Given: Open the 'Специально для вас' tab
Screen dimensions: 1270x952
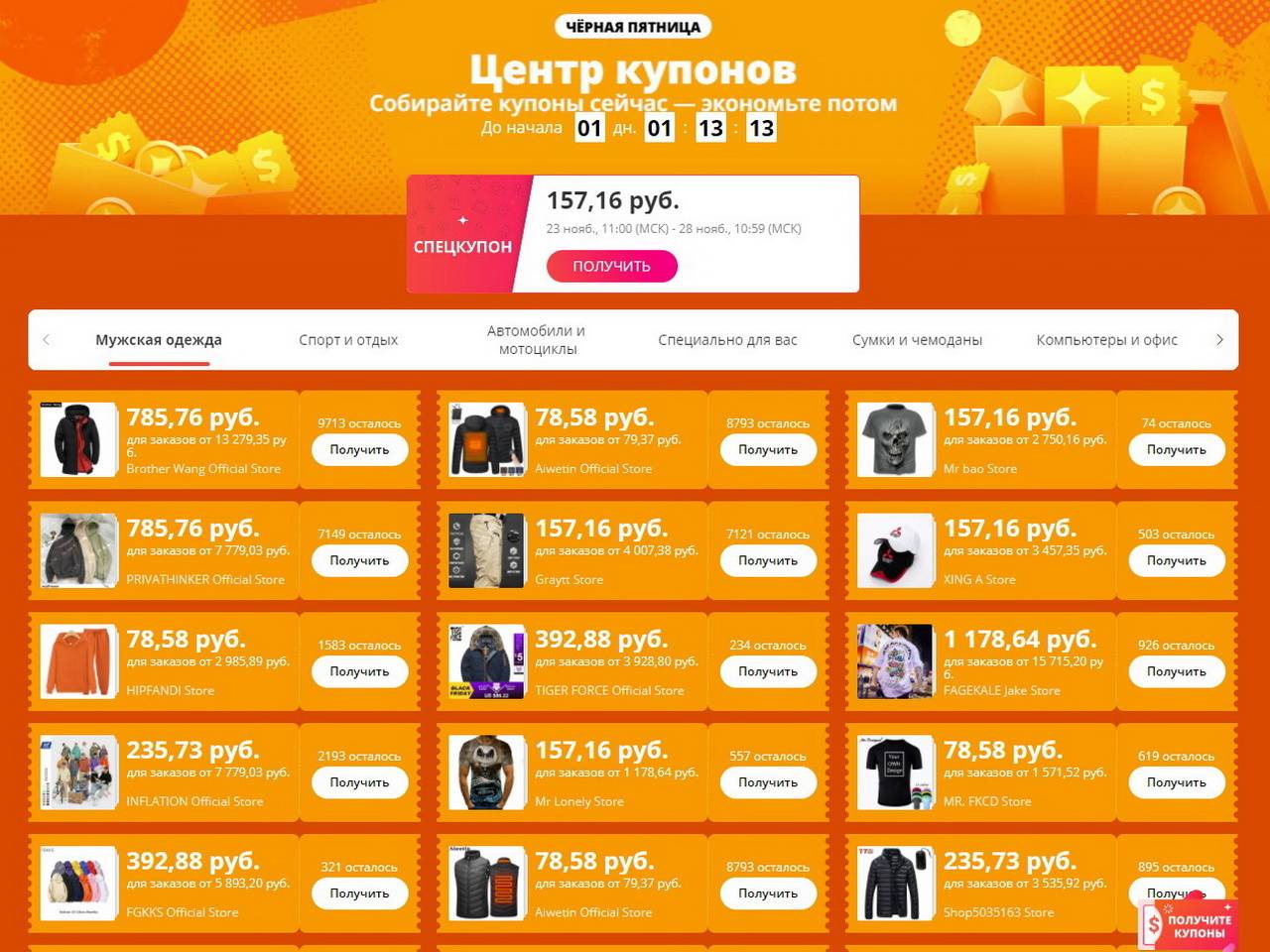Looking at the screenshot, I should [727, 339].
